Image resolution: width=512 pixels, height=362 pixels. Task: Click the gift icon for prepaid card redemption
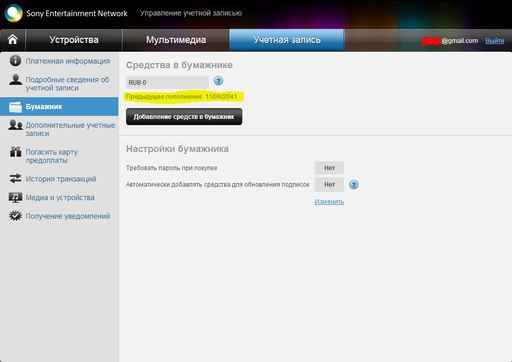tap(15, 152)
